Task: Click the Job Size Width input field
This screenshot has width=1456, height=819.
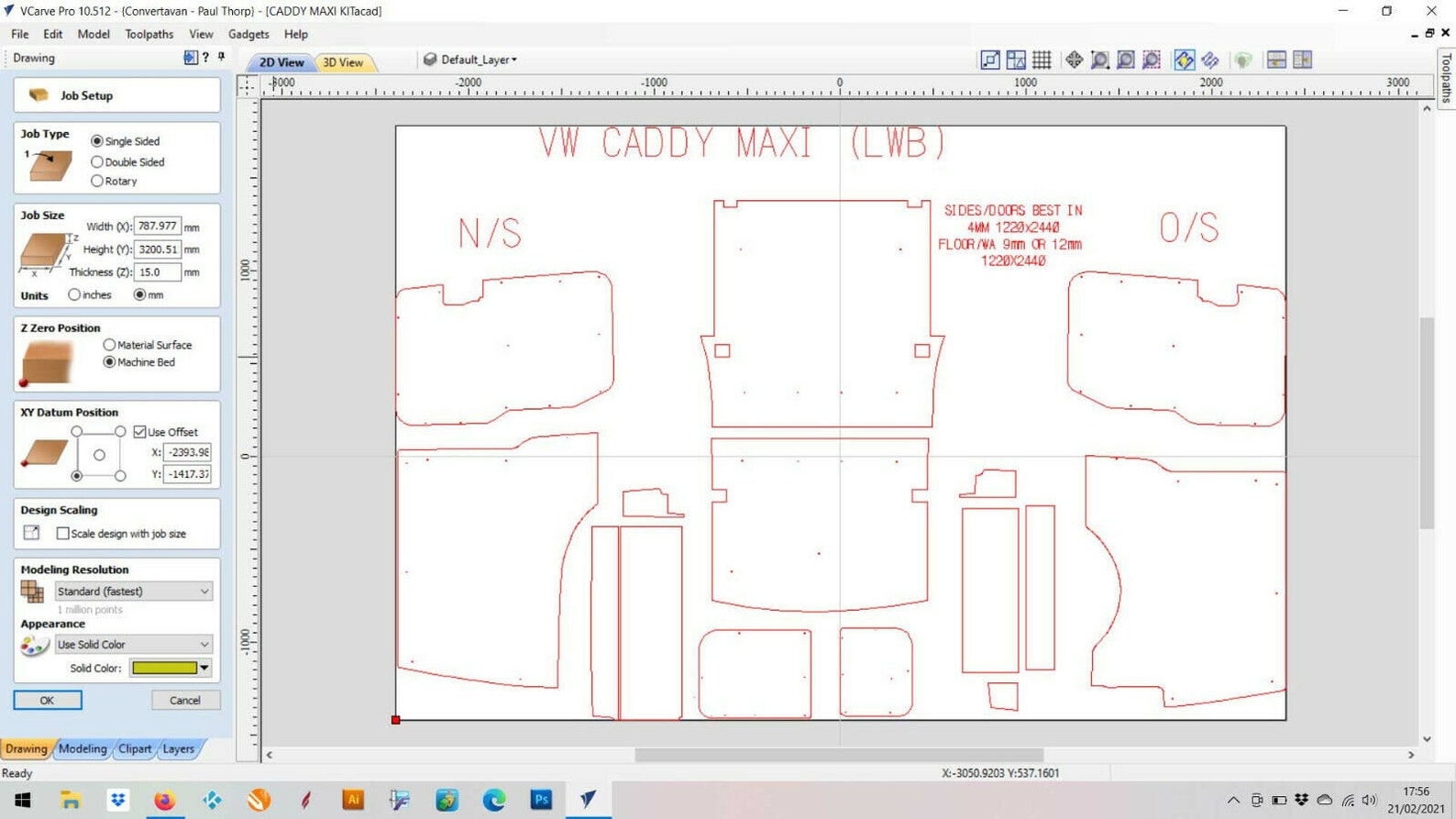Action: [x=158, y=226]
